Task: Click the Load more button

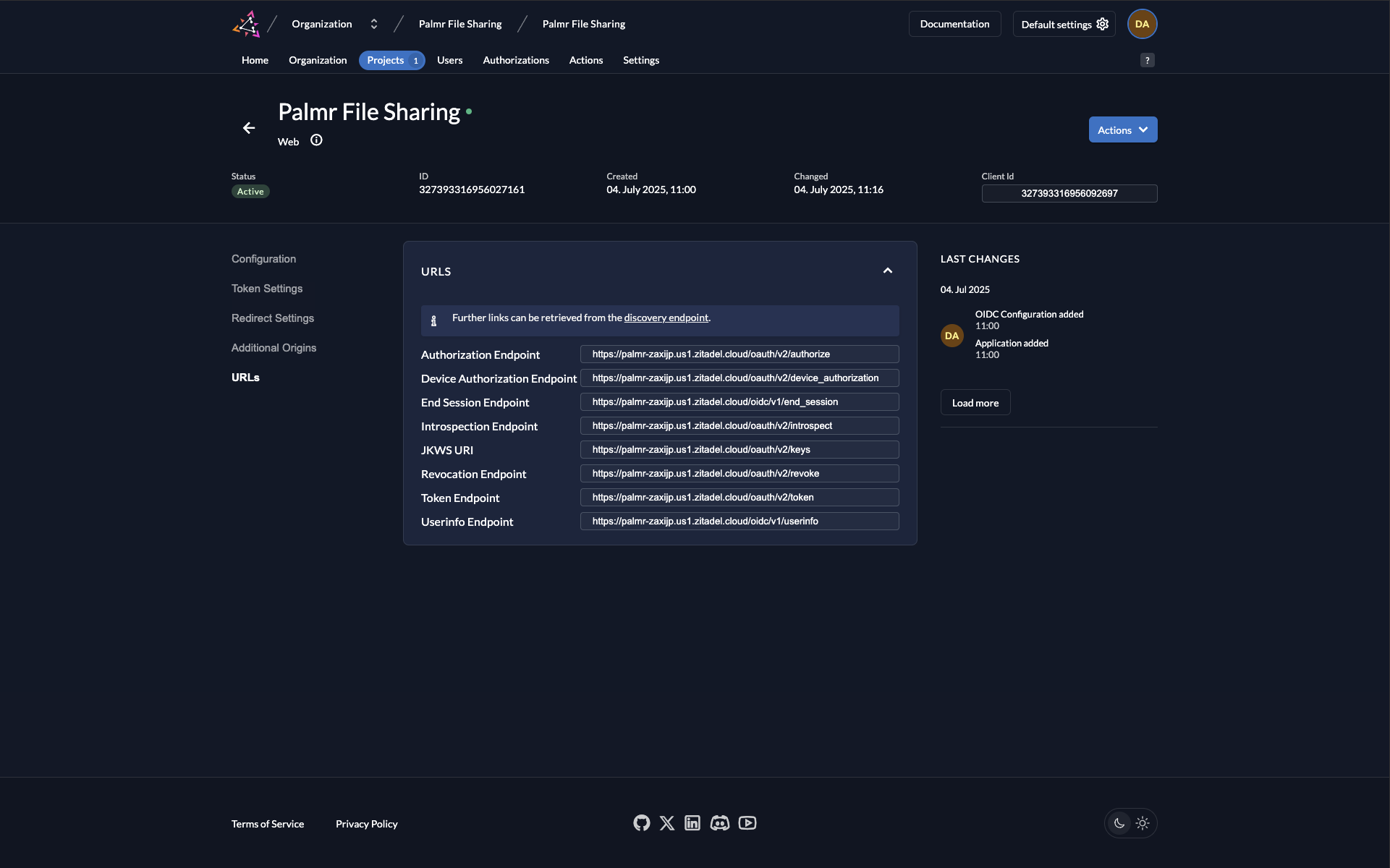Action: 975,402
